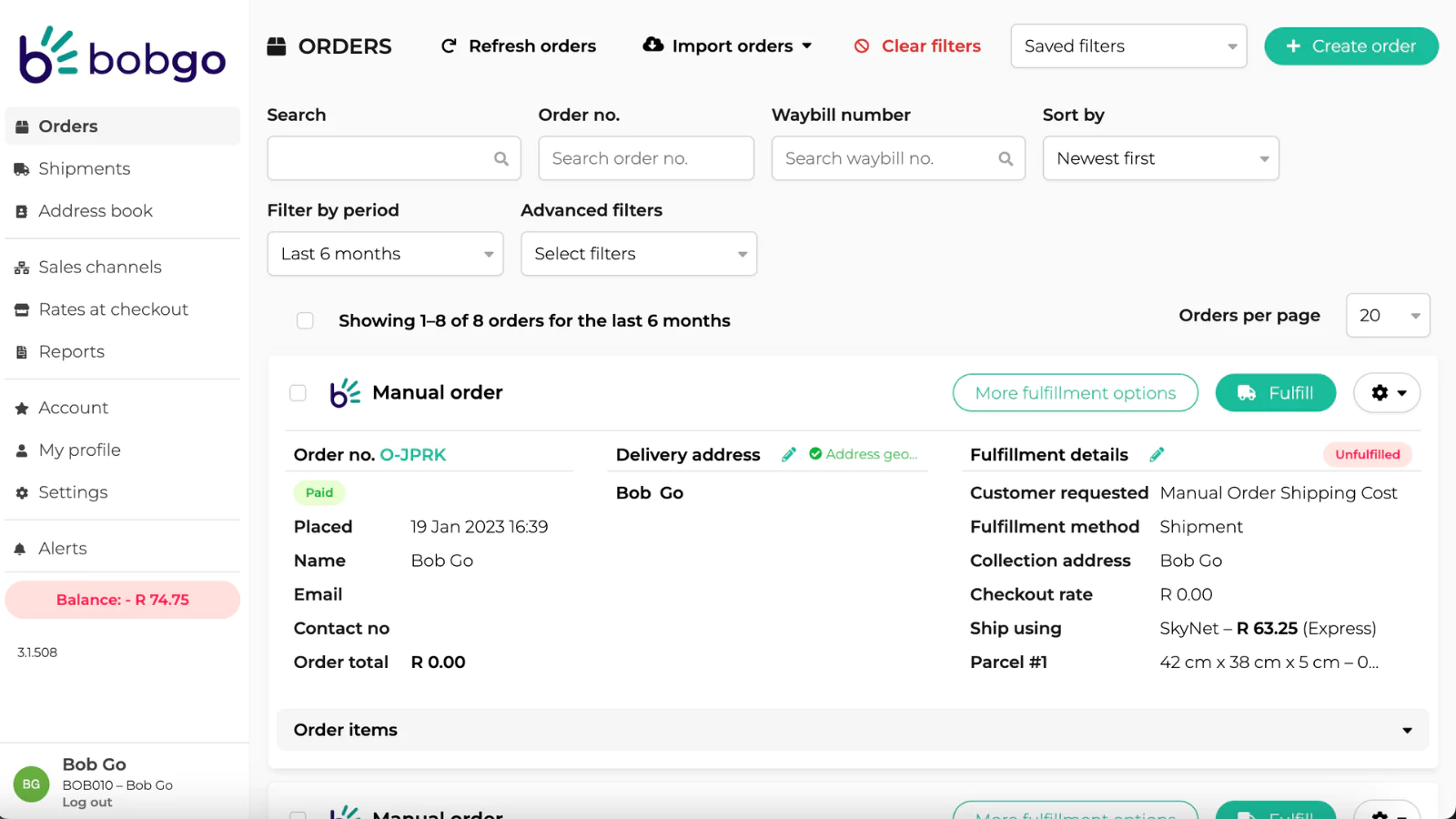Click the BG user avatar
Viewport: 1456px width, 819px height.
click(31, 784)
